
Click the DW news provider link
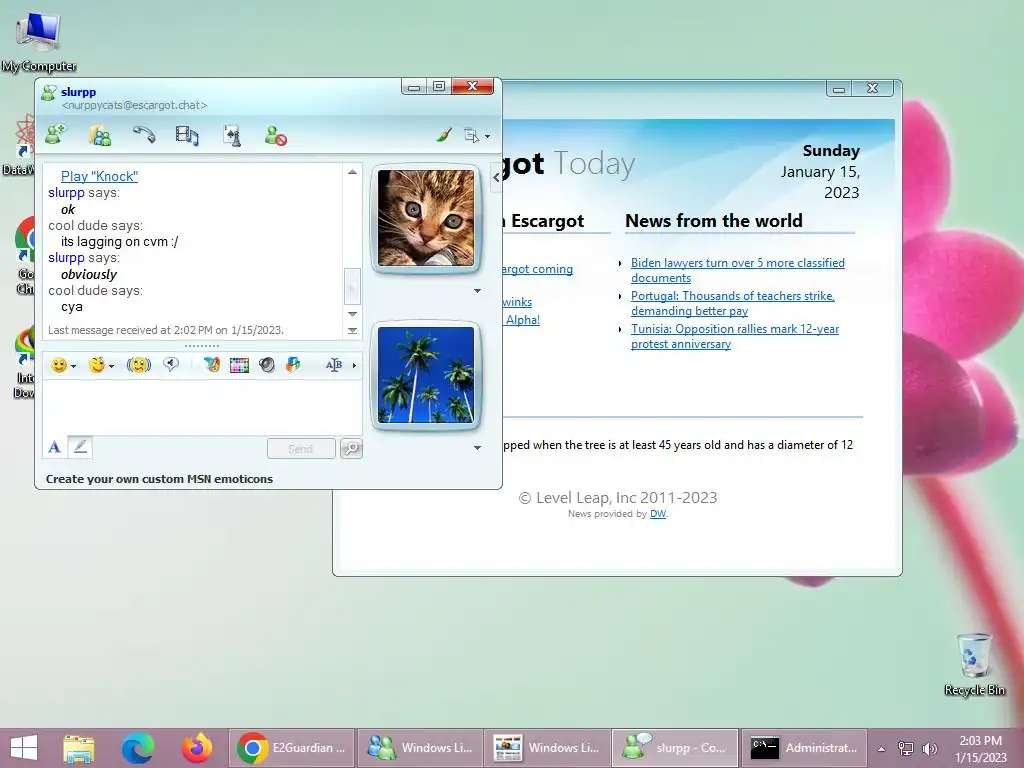pyautogui.click(x=658, y=514)
